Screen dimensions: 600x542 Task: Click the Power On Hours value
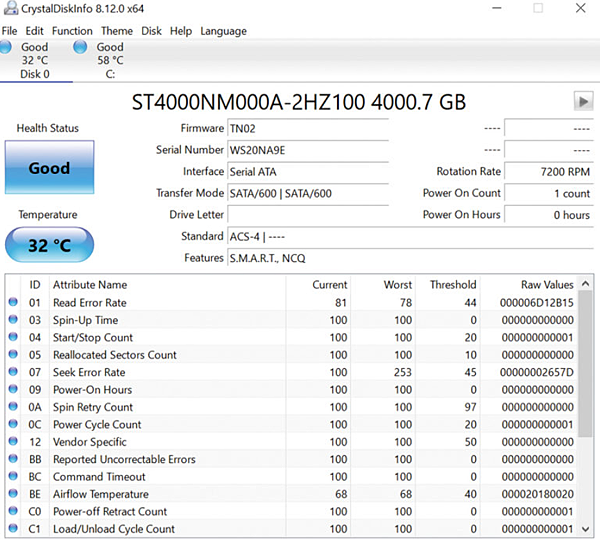(549, 215)
